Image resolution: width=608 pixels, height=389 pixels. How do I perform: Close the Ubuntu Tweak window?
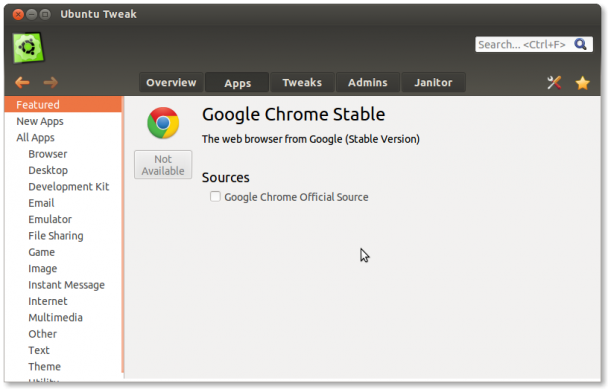coord(18,14)
